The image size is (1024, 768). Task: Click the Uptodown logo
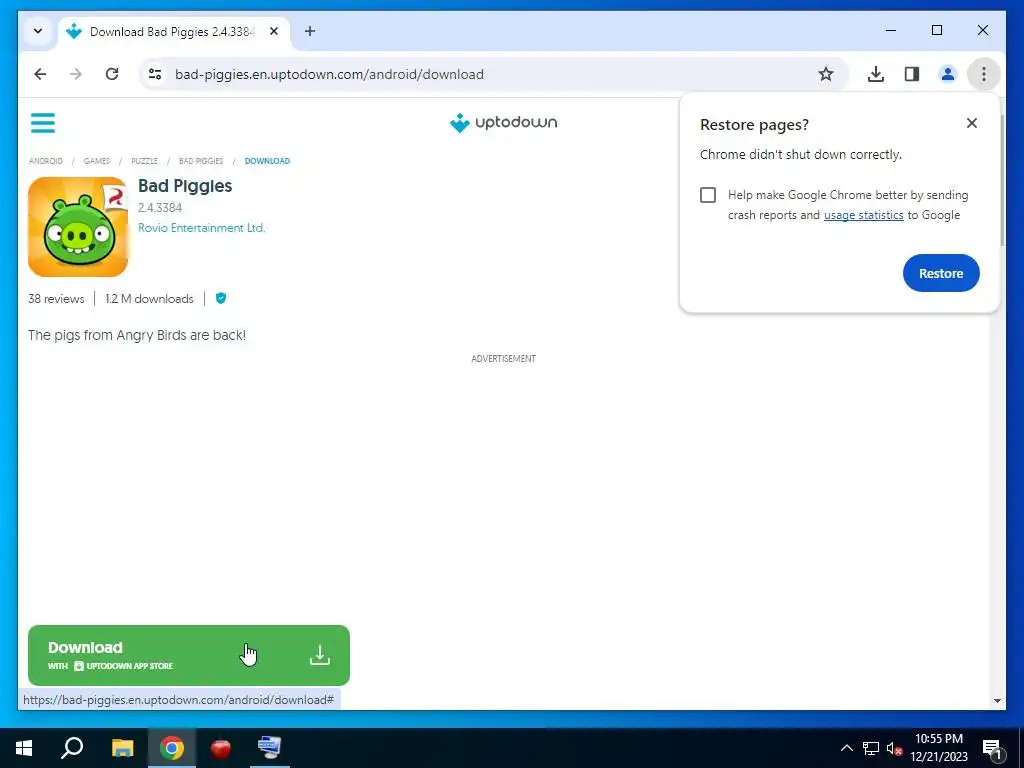coord(504,122)
